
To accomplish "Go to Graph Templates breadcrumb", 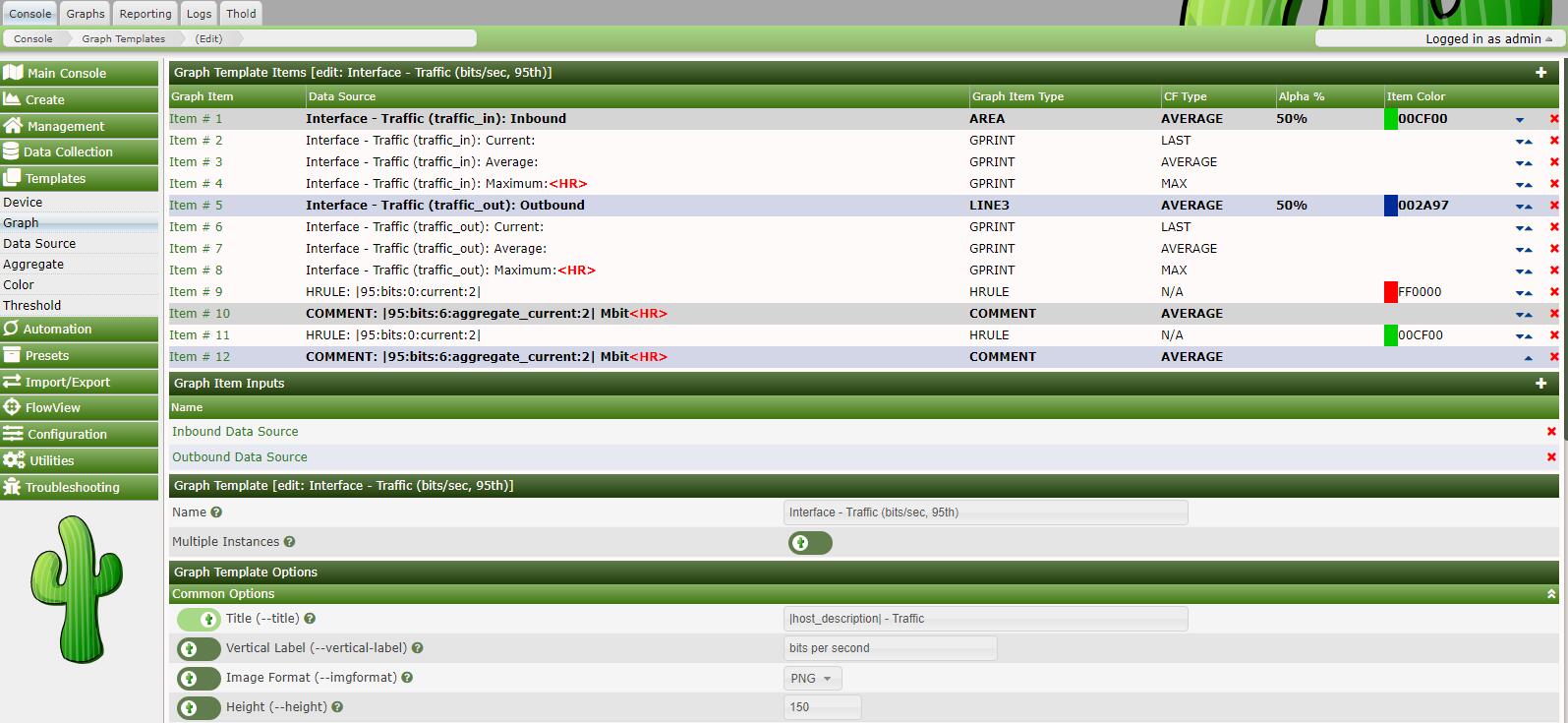I will [124, 38].
